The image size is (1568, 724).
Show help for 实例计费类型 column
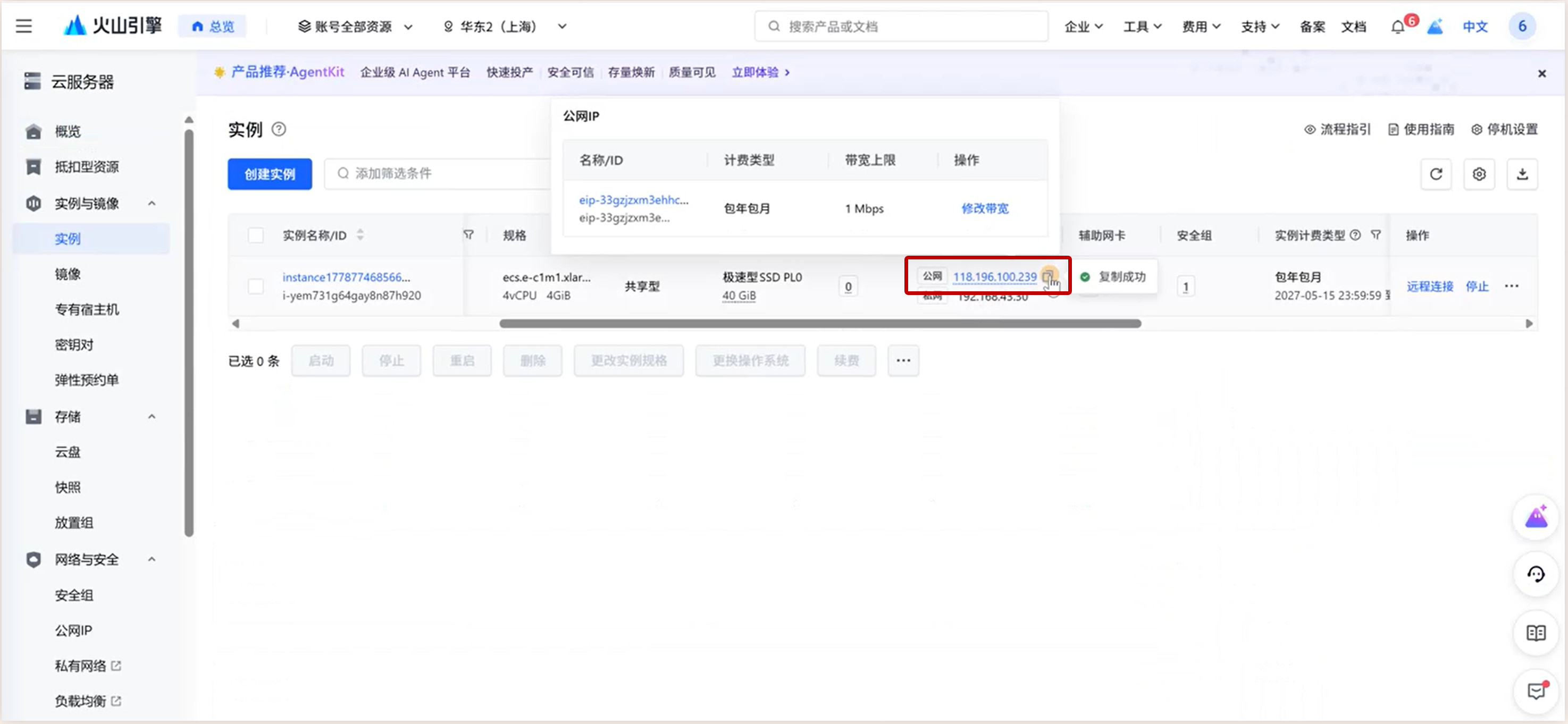(x=1355, y=235)
